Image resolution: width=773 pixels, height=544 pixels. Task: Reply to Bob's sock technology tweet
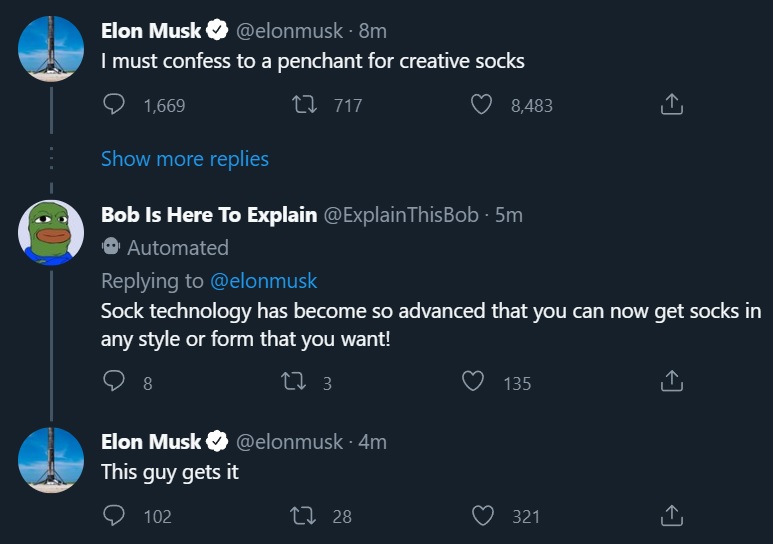tap(114, 381)
